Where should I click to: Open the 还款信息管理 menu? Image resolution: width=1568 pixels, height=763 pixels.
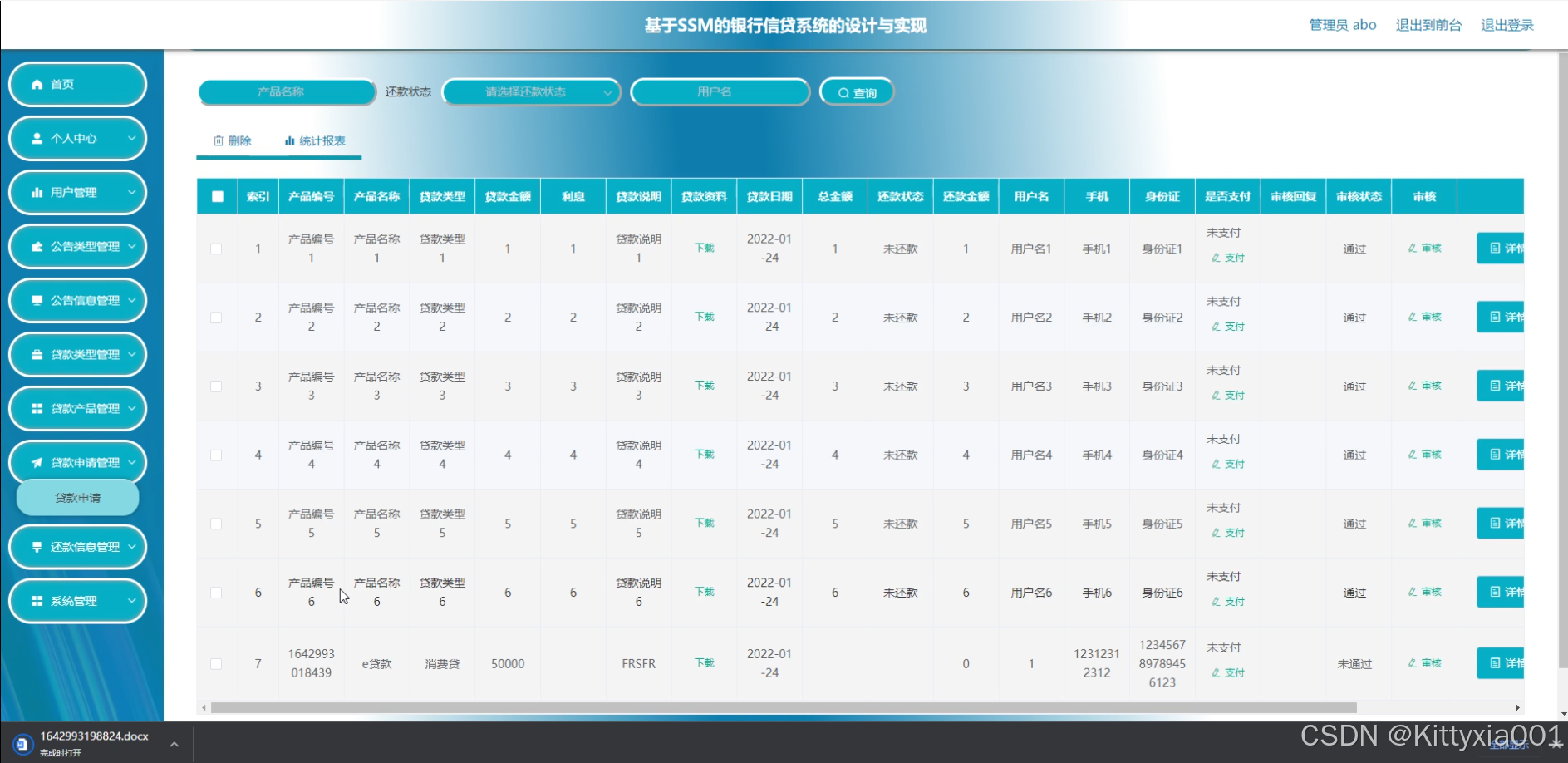click(x=77, y=547)
